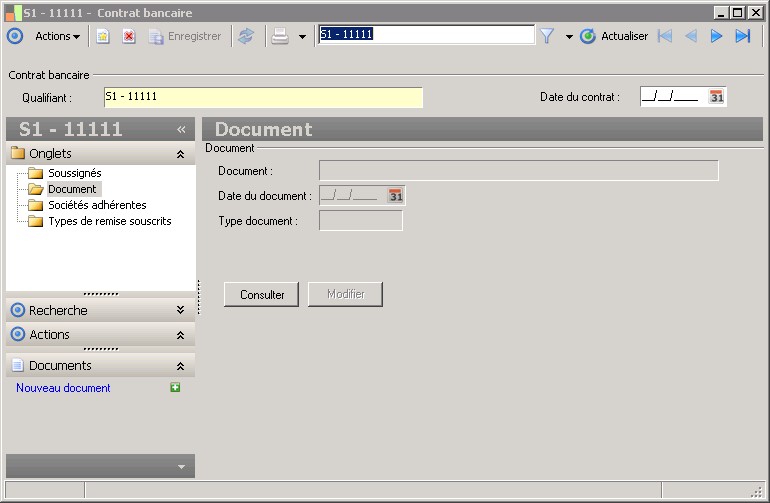Open the dropdown arrow next to the filter
The width and height of the screenshot is (770, 503).
[x=569, y=36]
